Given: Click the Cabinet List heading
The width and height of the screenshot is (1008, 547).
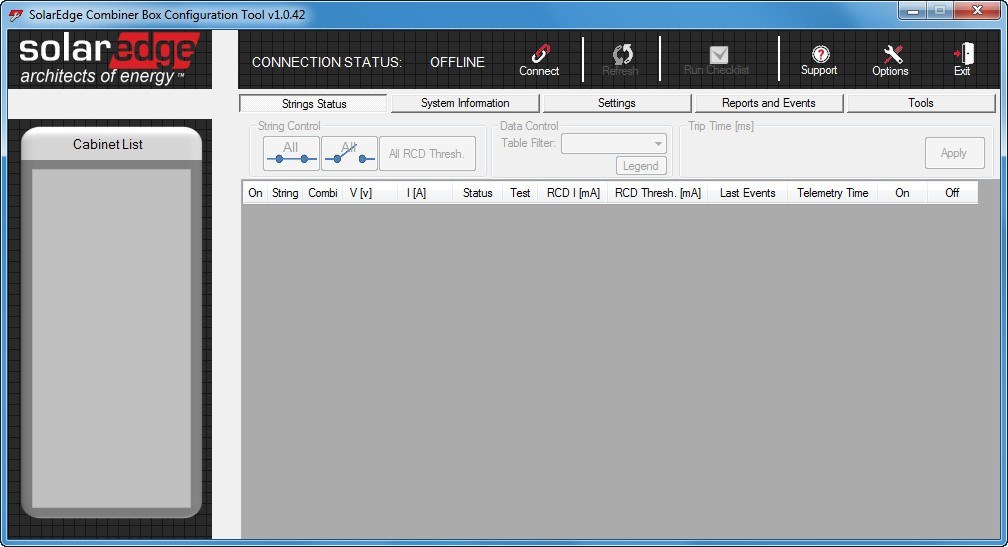Looking at the screenshot, I should [108, 145].
